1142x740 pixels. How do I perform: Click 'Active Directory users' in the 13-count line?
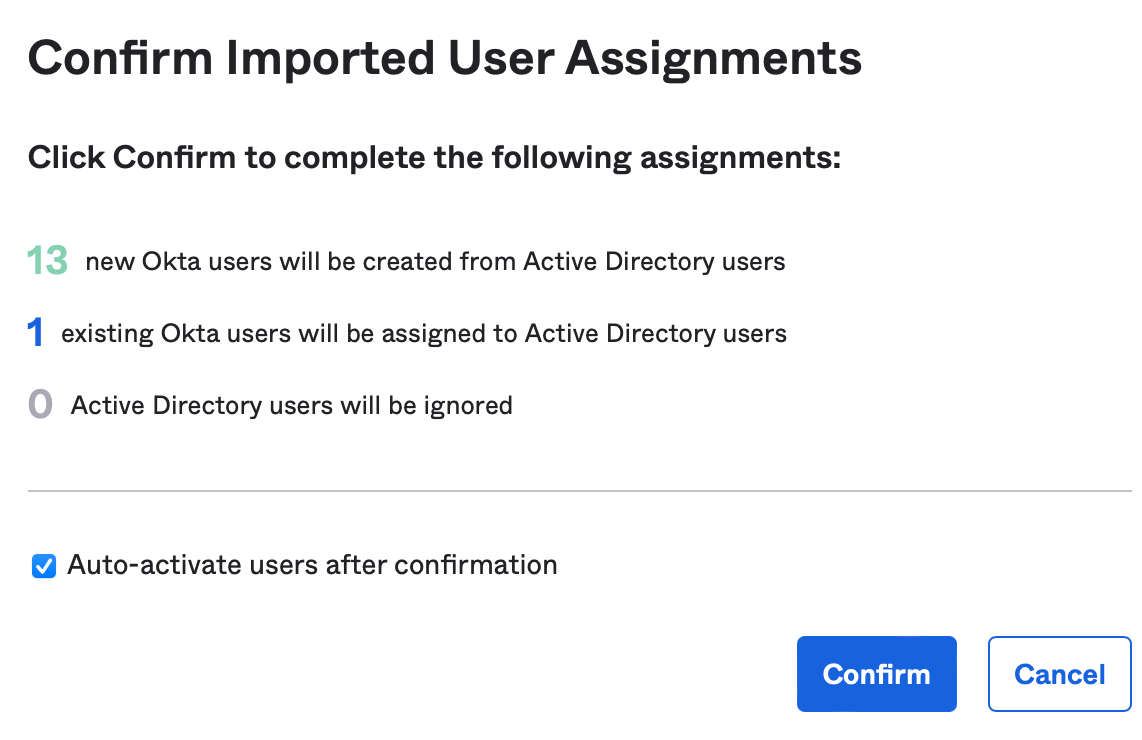point(654,262)
